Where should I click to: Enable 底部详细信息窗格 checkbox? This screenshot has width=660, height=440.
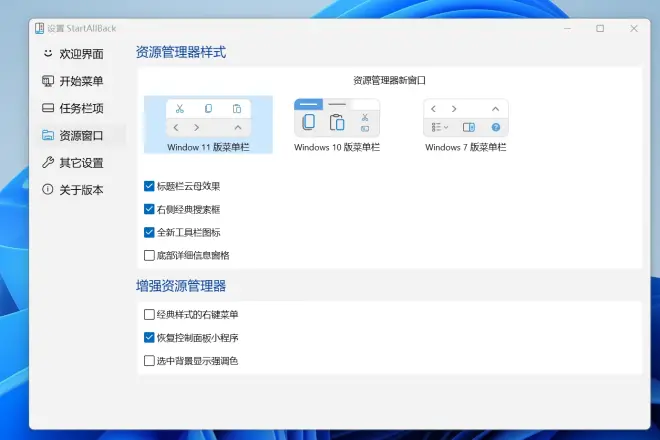(x=149, y=255)
